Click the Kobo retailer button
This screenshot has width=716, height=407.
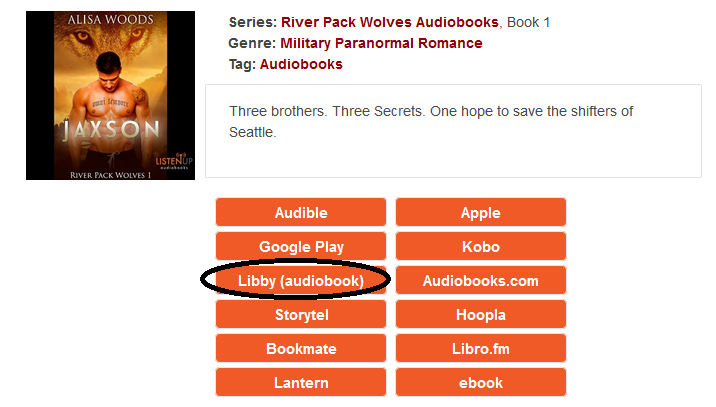tap(481, 247)
